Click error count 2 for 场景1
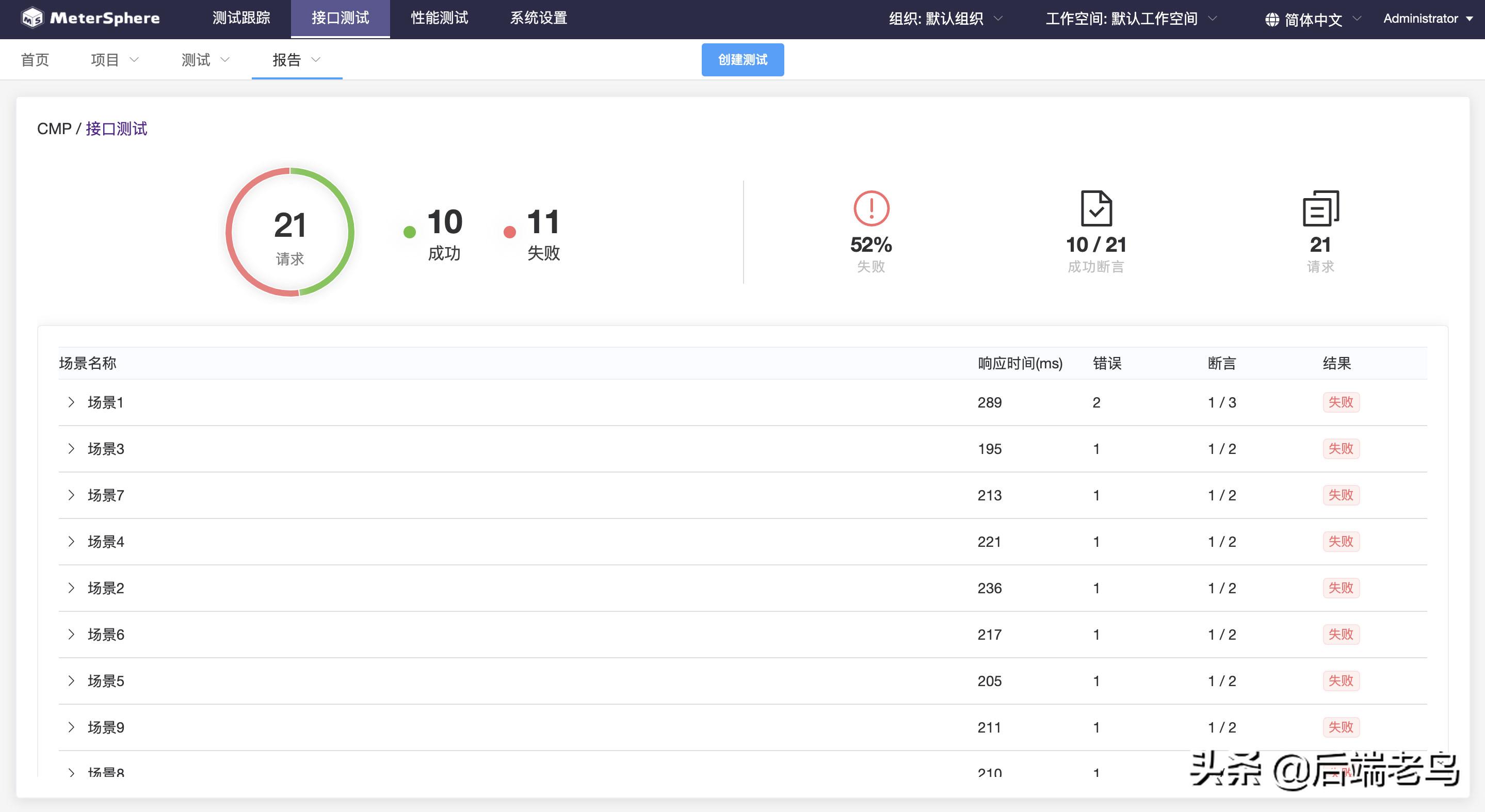The width and height of the screenshot is (1485, 812). pos(1096,402)
